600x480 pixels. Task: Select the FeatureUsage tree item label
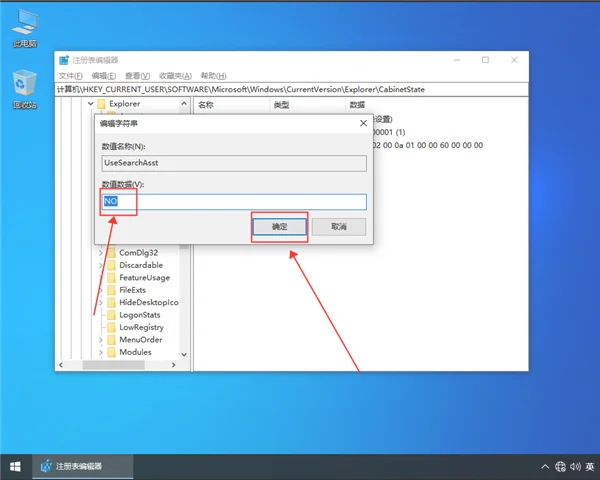(x=145, y=278)
